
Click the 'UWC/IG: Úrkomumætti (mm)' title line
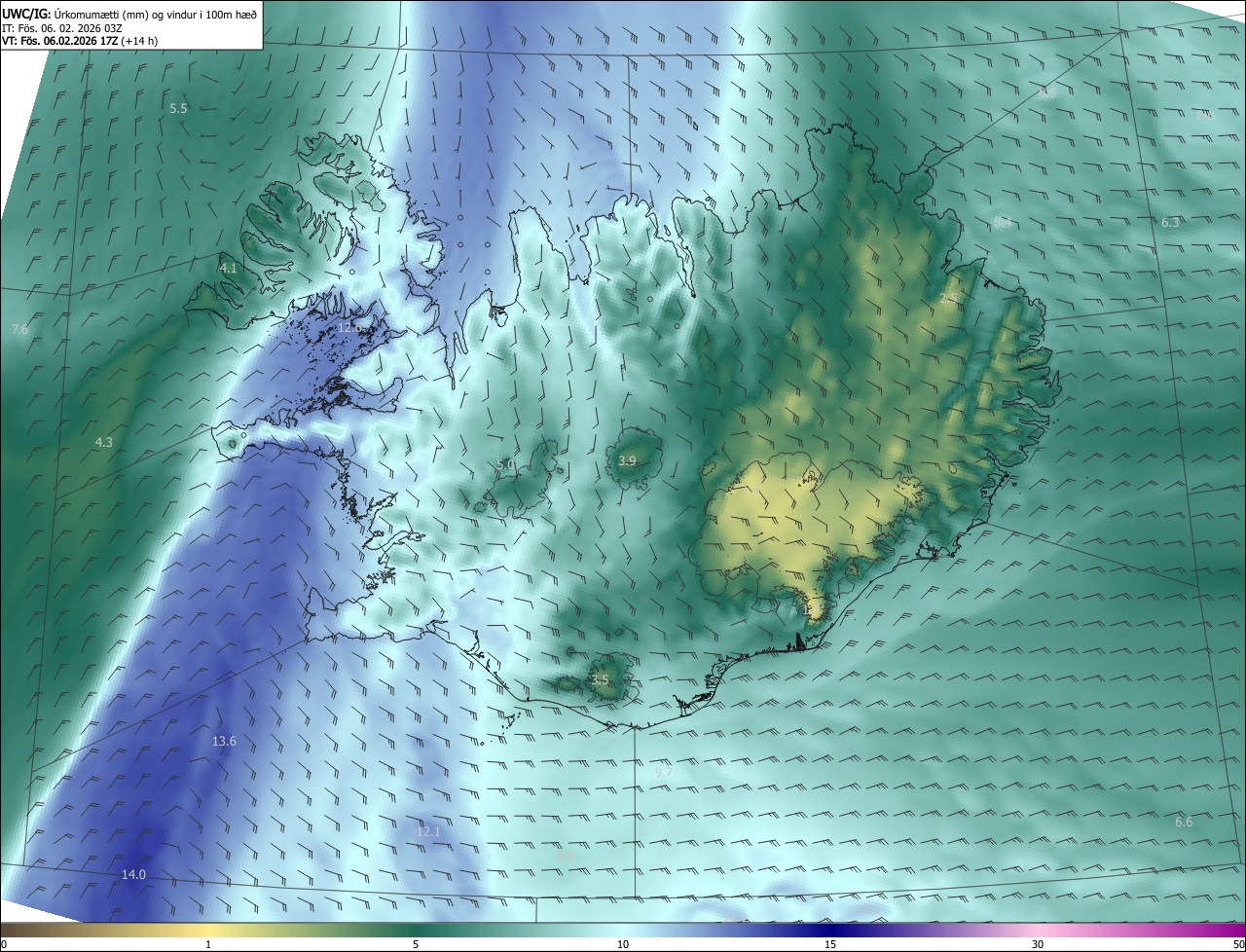129,13
